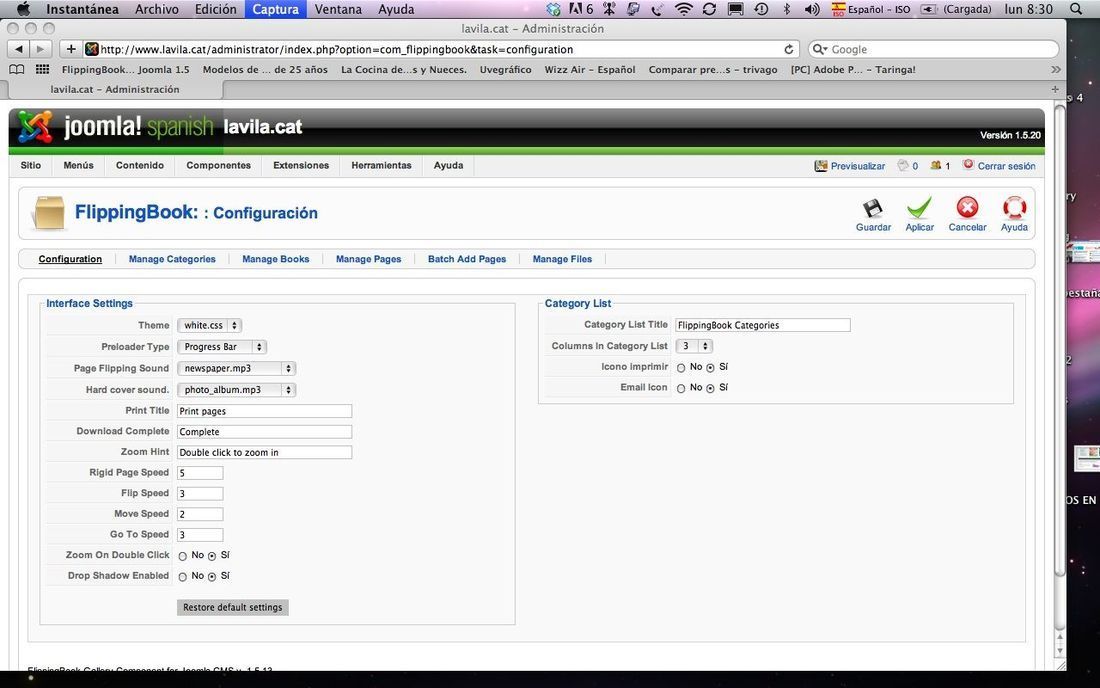The height and width of the screenshot is (688, 1100).
Task: Click the Print Title input field
Action: pos(264,411)
